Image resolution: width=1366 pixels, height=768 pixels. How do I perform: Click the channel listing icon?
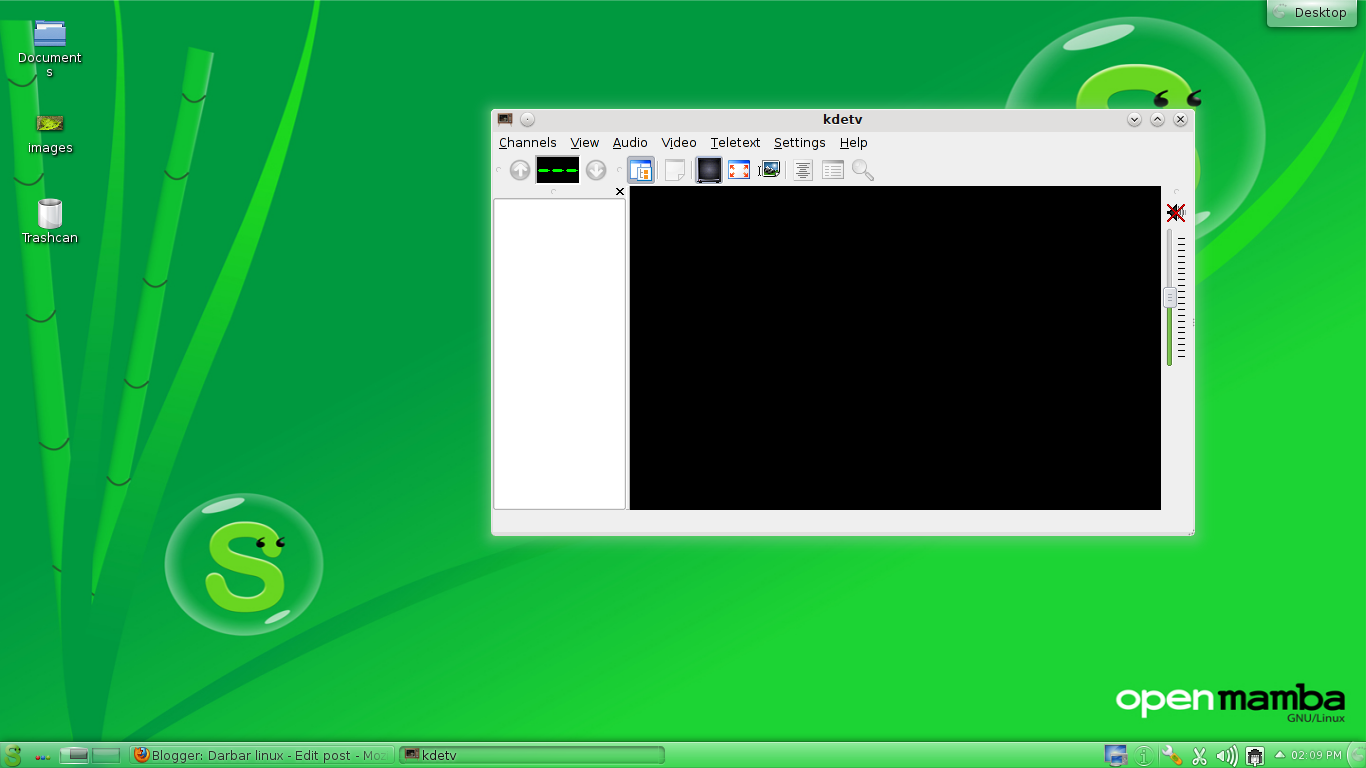coord(832,170)
